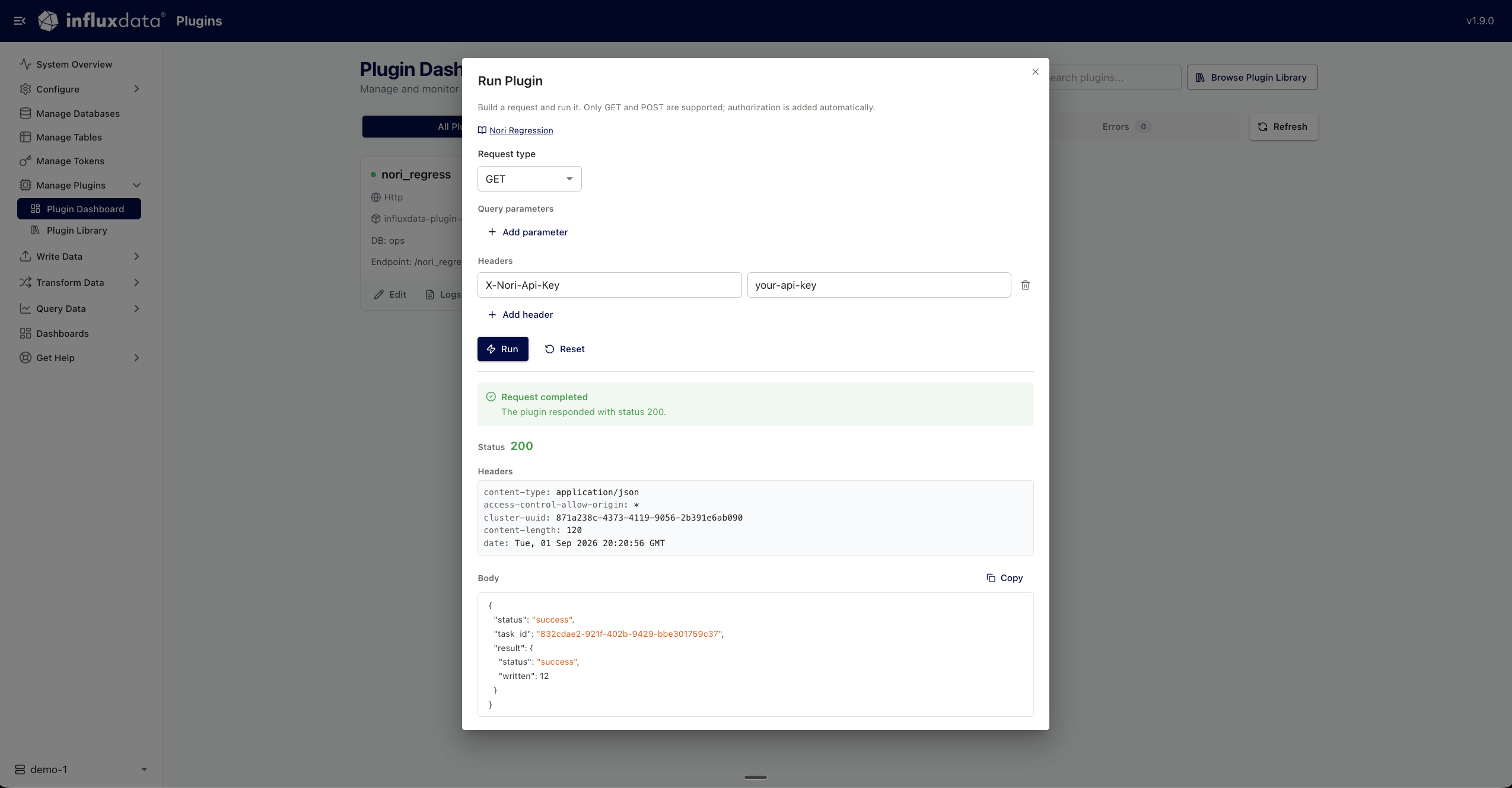Open Plugin Library in the sidebar
The width and height of the screenshot is (1512, 788).
tap(77, 230)
